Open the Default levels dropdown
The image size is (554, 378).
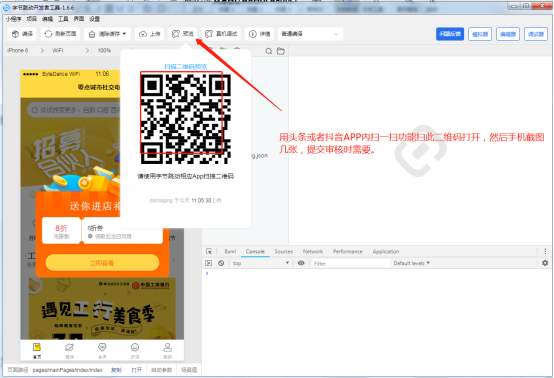412,263
